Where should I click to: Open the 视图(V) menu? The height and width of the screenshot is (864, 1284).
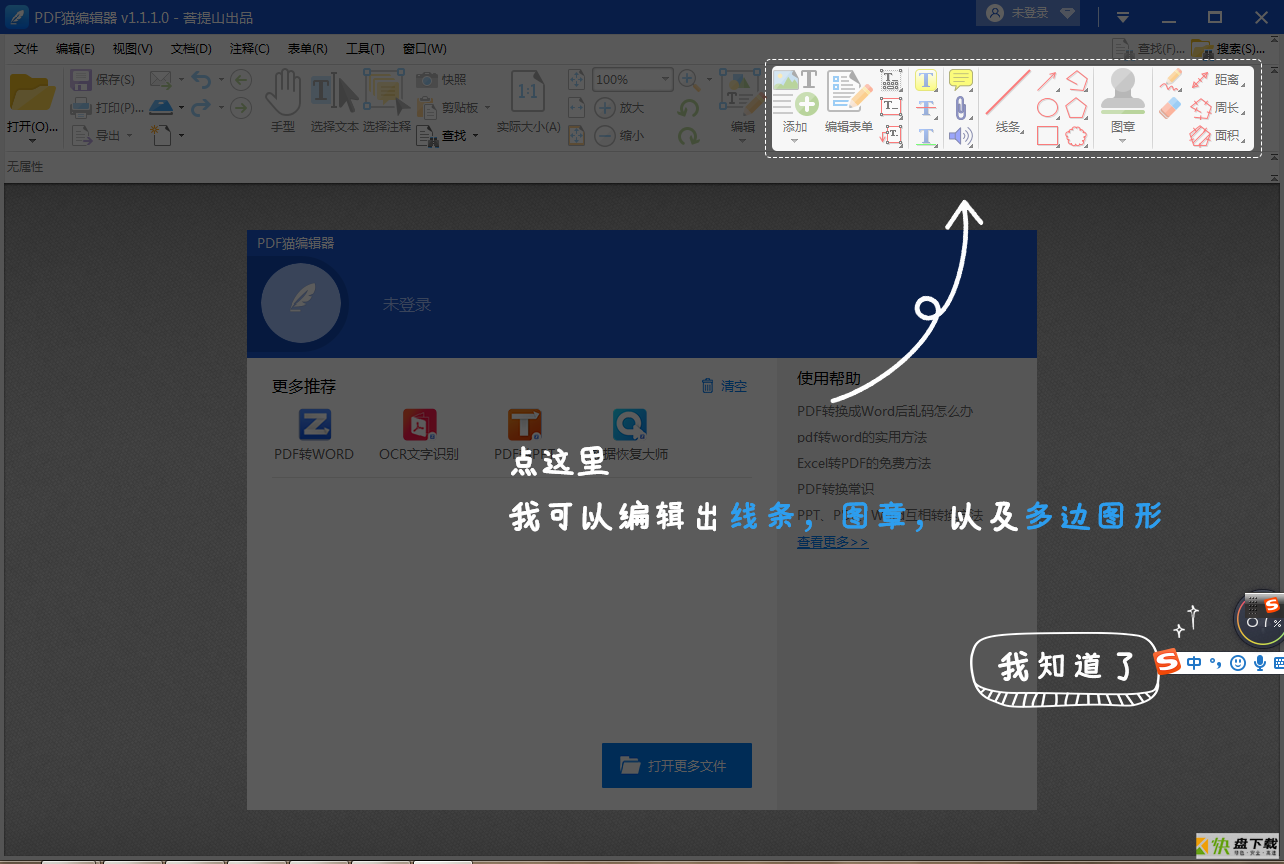point(133,49)
